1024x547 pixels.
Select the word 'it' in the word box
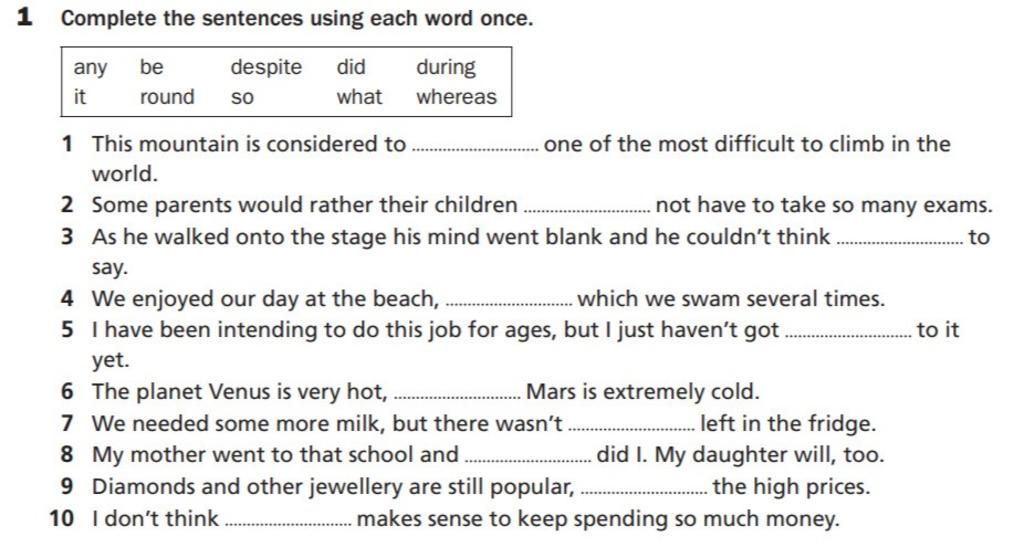click(x=80, y=97)
